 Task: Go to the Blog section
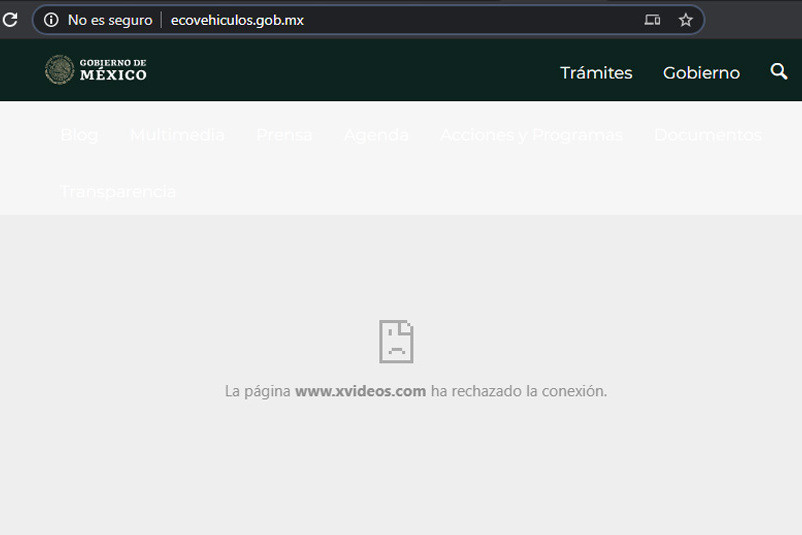[79, 135]
